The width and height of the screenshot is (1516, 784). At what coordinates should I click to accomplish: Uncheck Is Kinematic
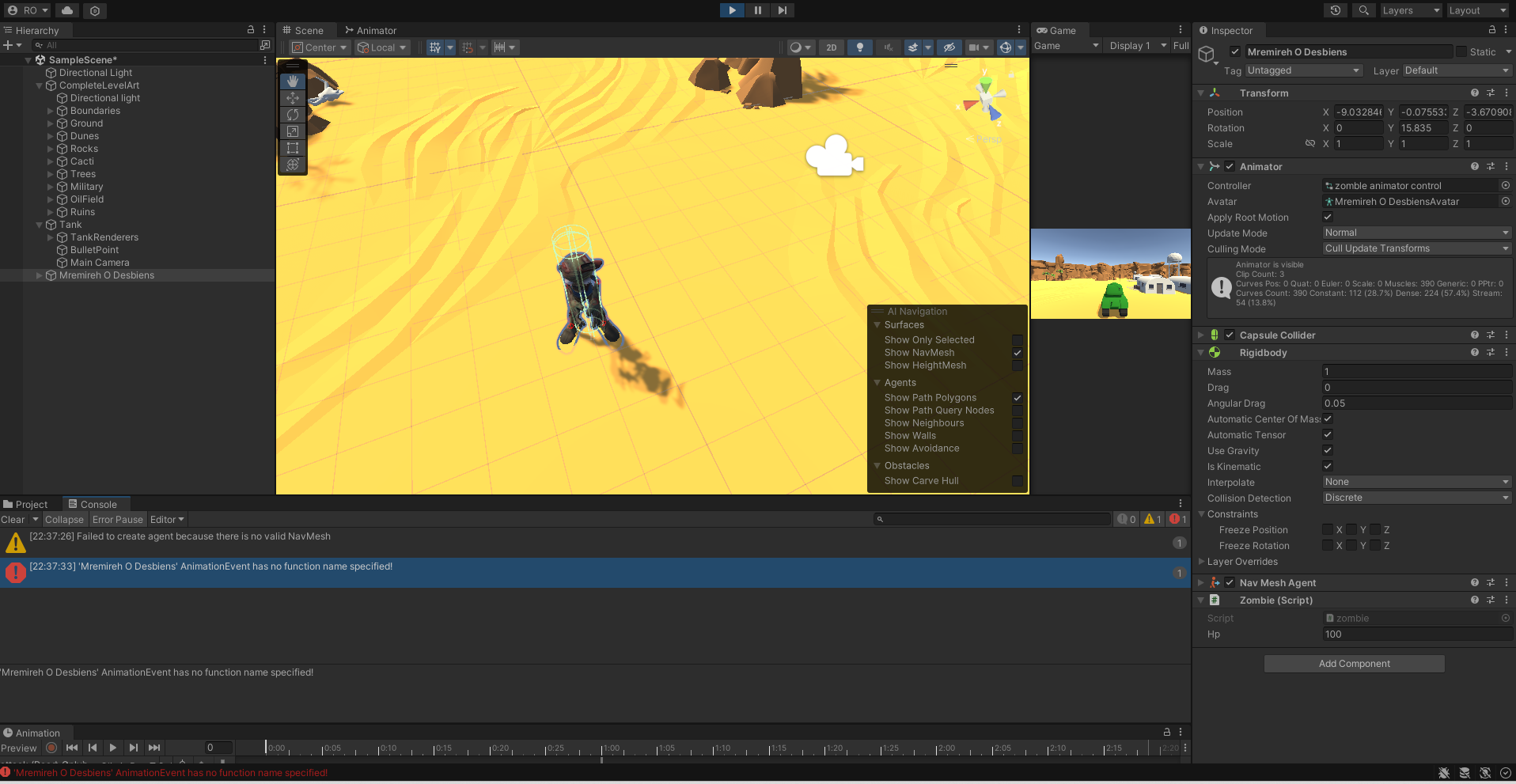click(1328, 466)
